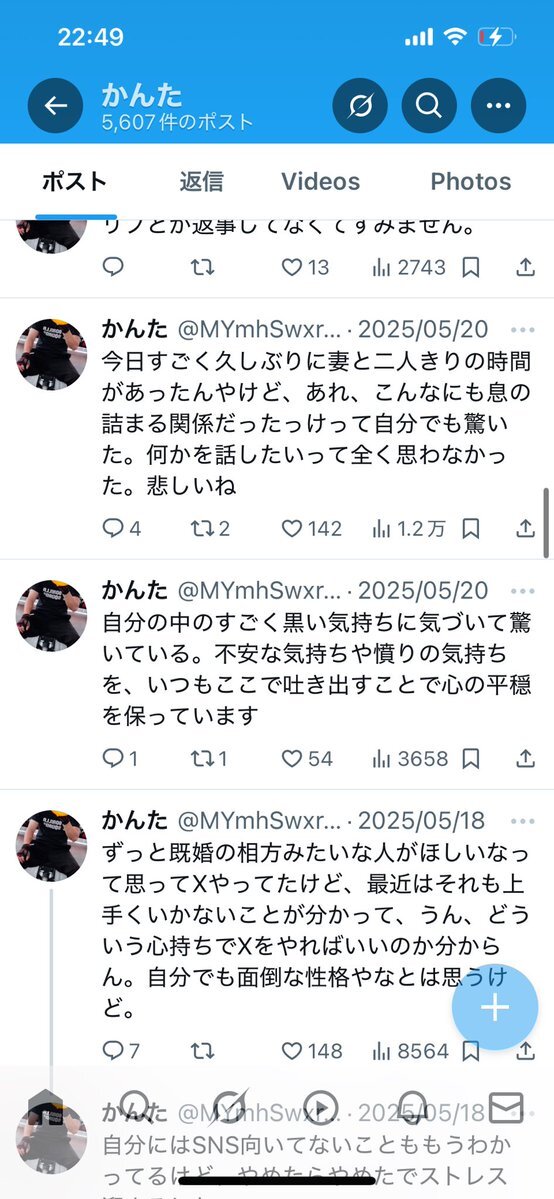Like the 2025/05/20 post with 142 likes

[x=311, y=528]
